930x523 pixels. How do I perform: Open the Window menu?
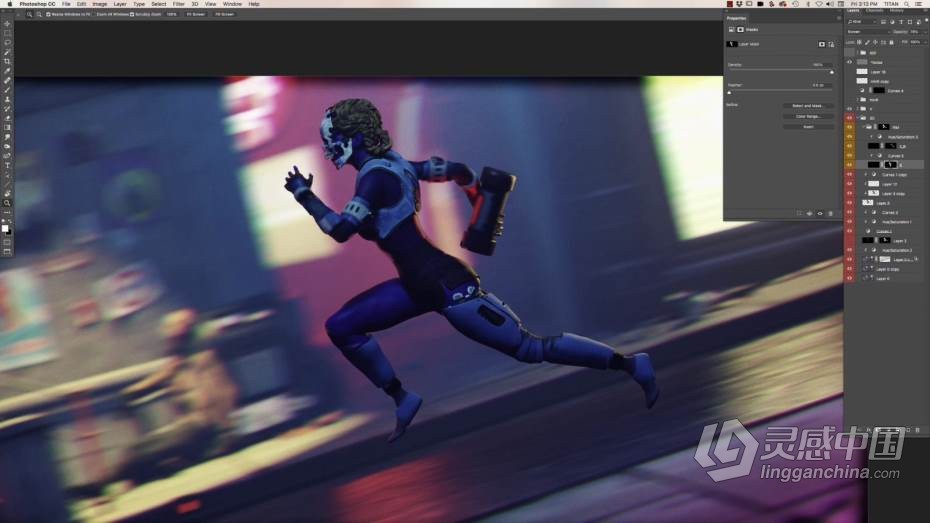click(x=232, y=4)
